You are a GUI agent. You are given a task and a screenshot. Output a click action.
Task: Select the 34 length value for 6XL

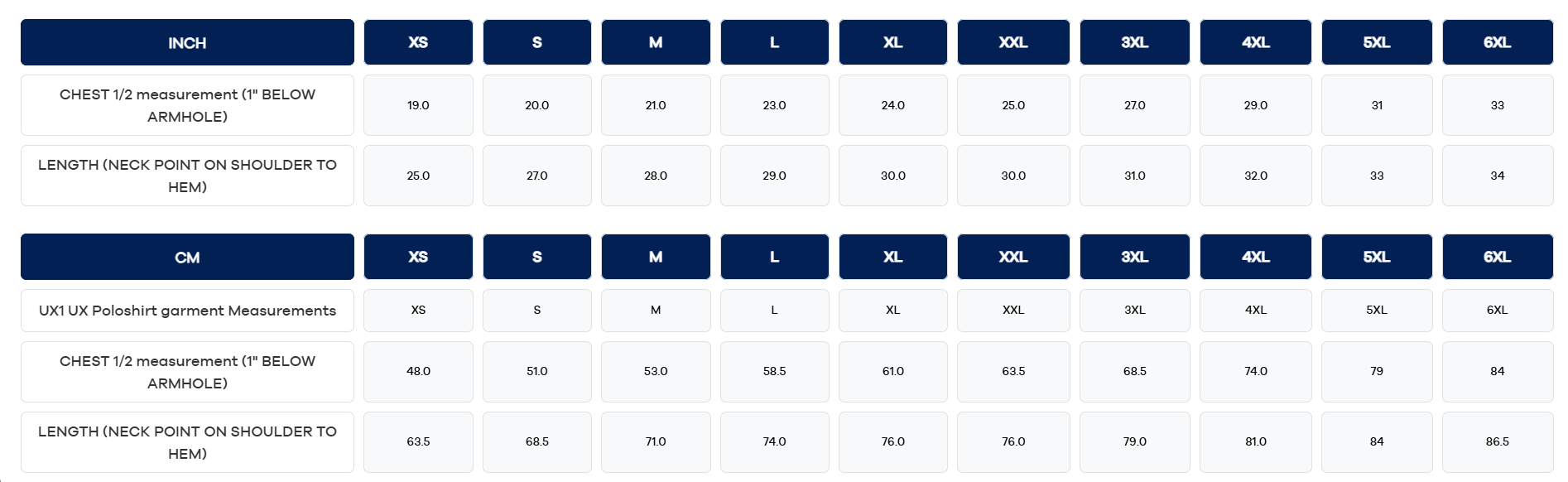pos(1497,176)
